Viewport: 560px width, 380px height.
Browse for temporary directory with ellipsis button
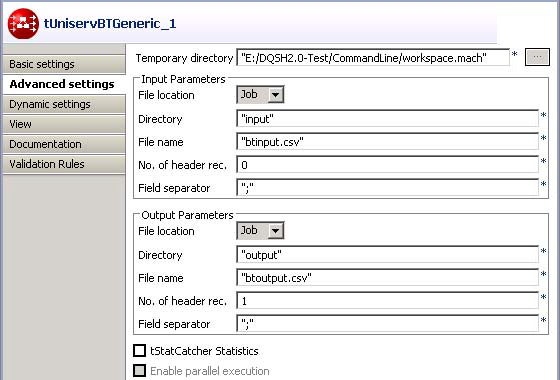(537, 57)
